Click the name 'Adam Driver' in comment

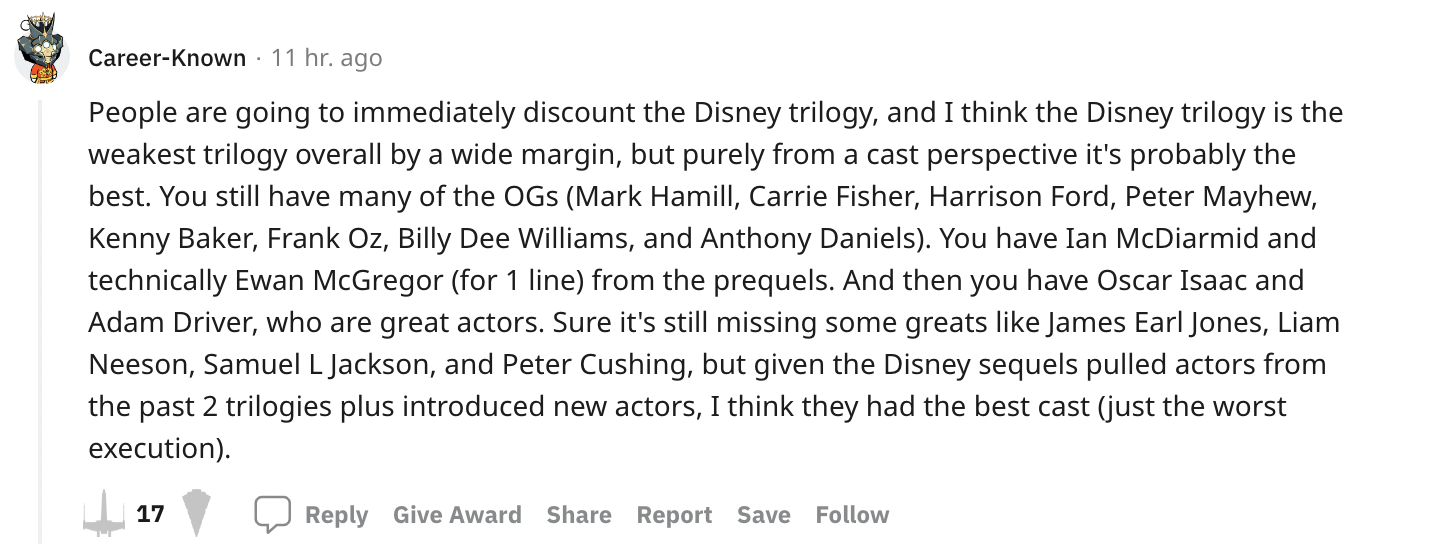point(146,323)
